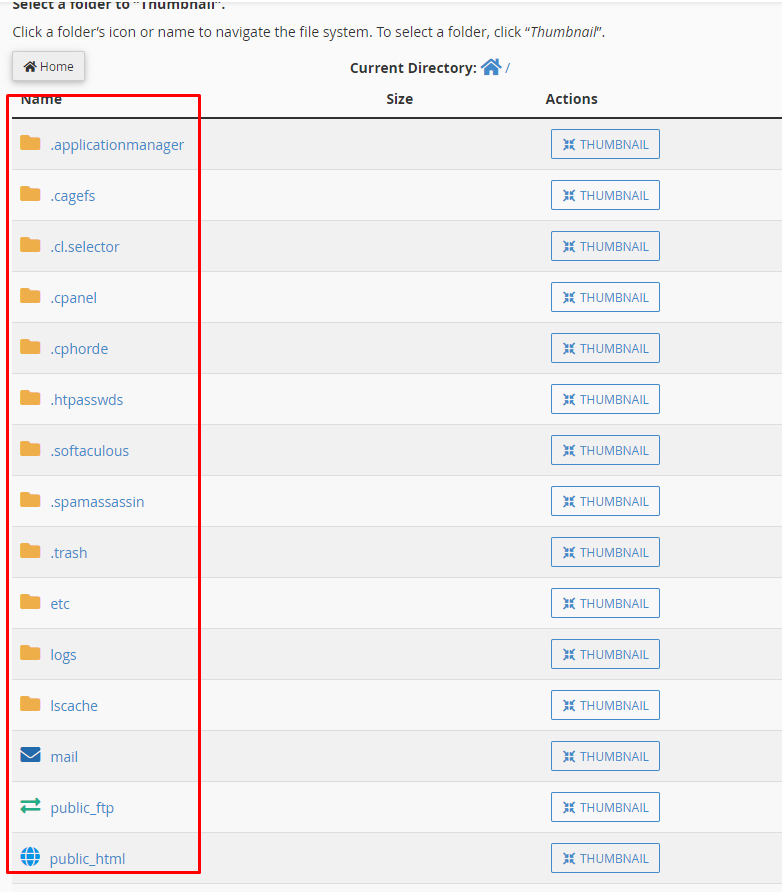The image size is (782, 892).
Task: Click Thumbnail button for .cpanel
Action: 605,298
